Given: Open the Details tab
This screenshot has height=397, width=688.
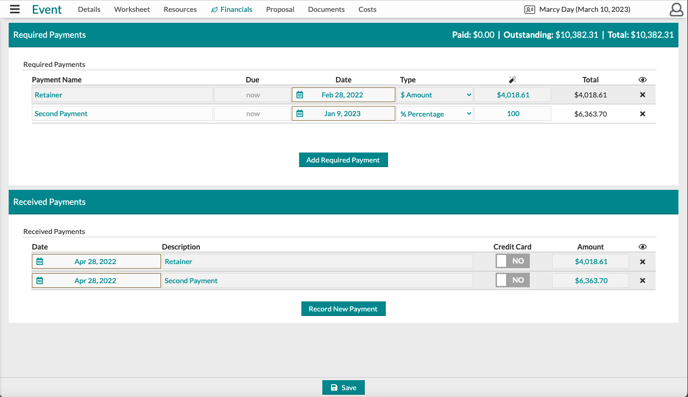Looking at the screenshot, I should pyautogui.click(x=89, y=9).
